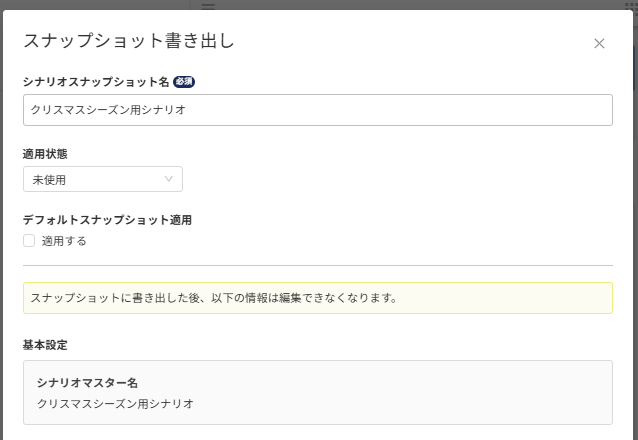Click the デフォルトスナップショット適用 label
This screenshot has width=638, height=440.
(107, 220)
